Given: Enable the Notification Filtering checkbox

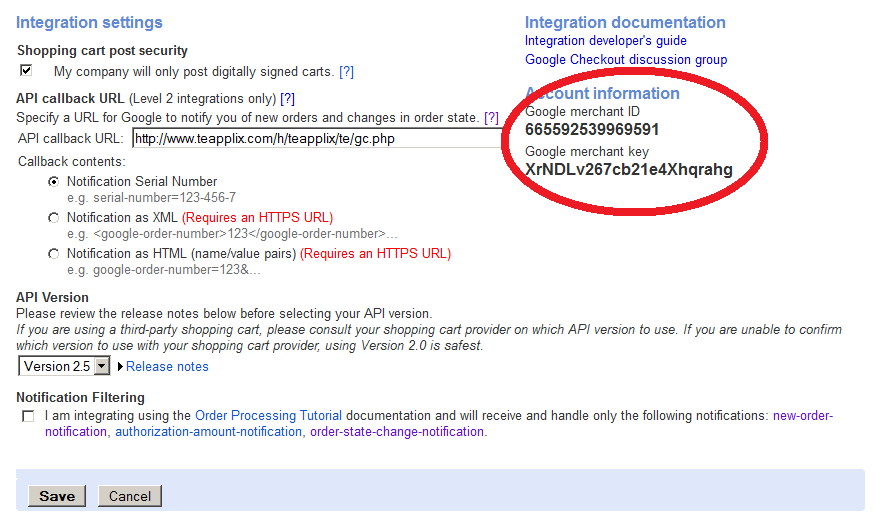Looking at the screenshot, I should (x=28, y=416).
